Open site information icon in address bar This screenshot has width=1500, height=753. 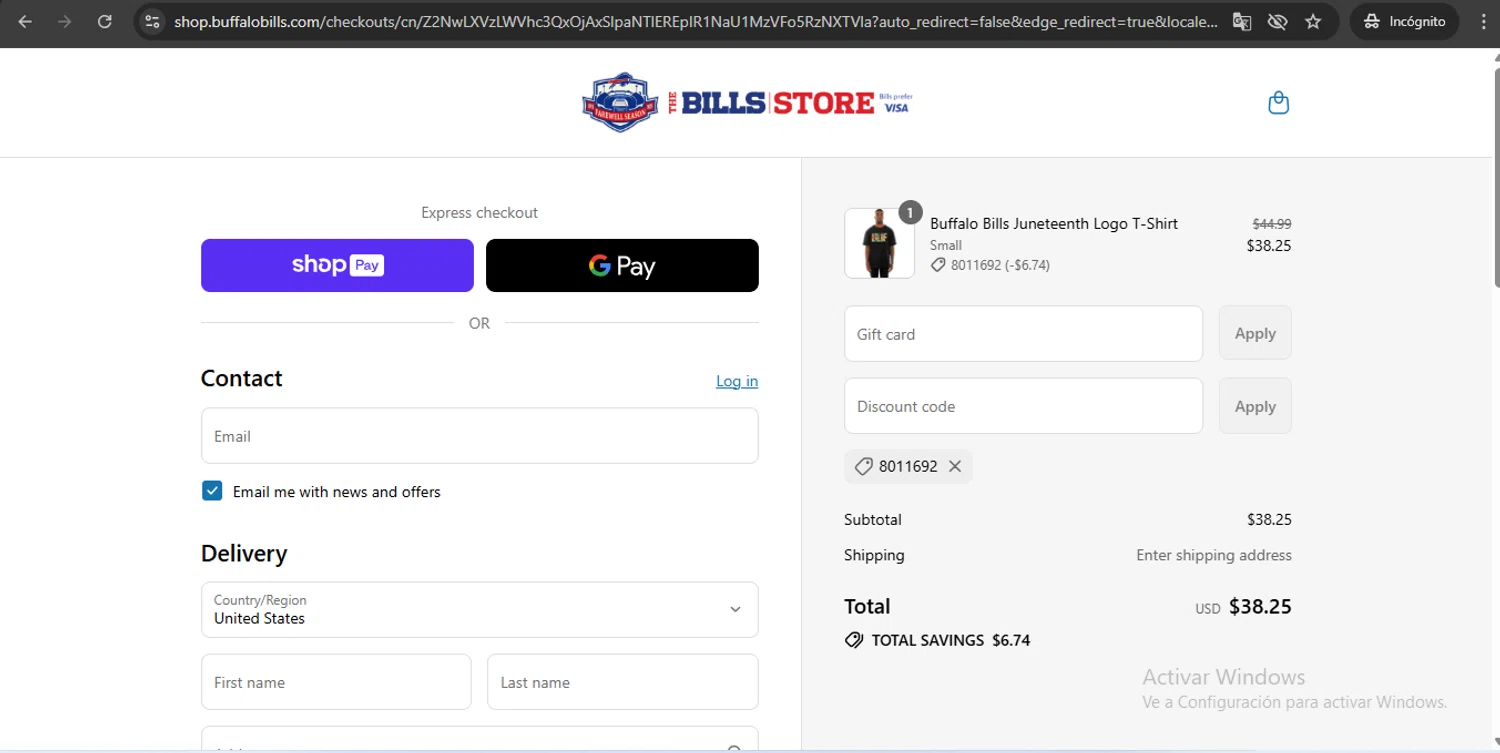click(x=151, y=21)
